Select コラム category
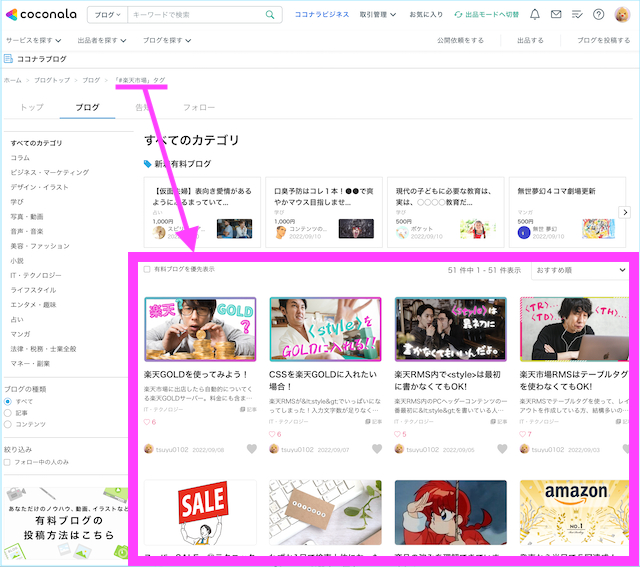This screenshot has height=567, width=640. pyautogui.click(x=20, y=158)
